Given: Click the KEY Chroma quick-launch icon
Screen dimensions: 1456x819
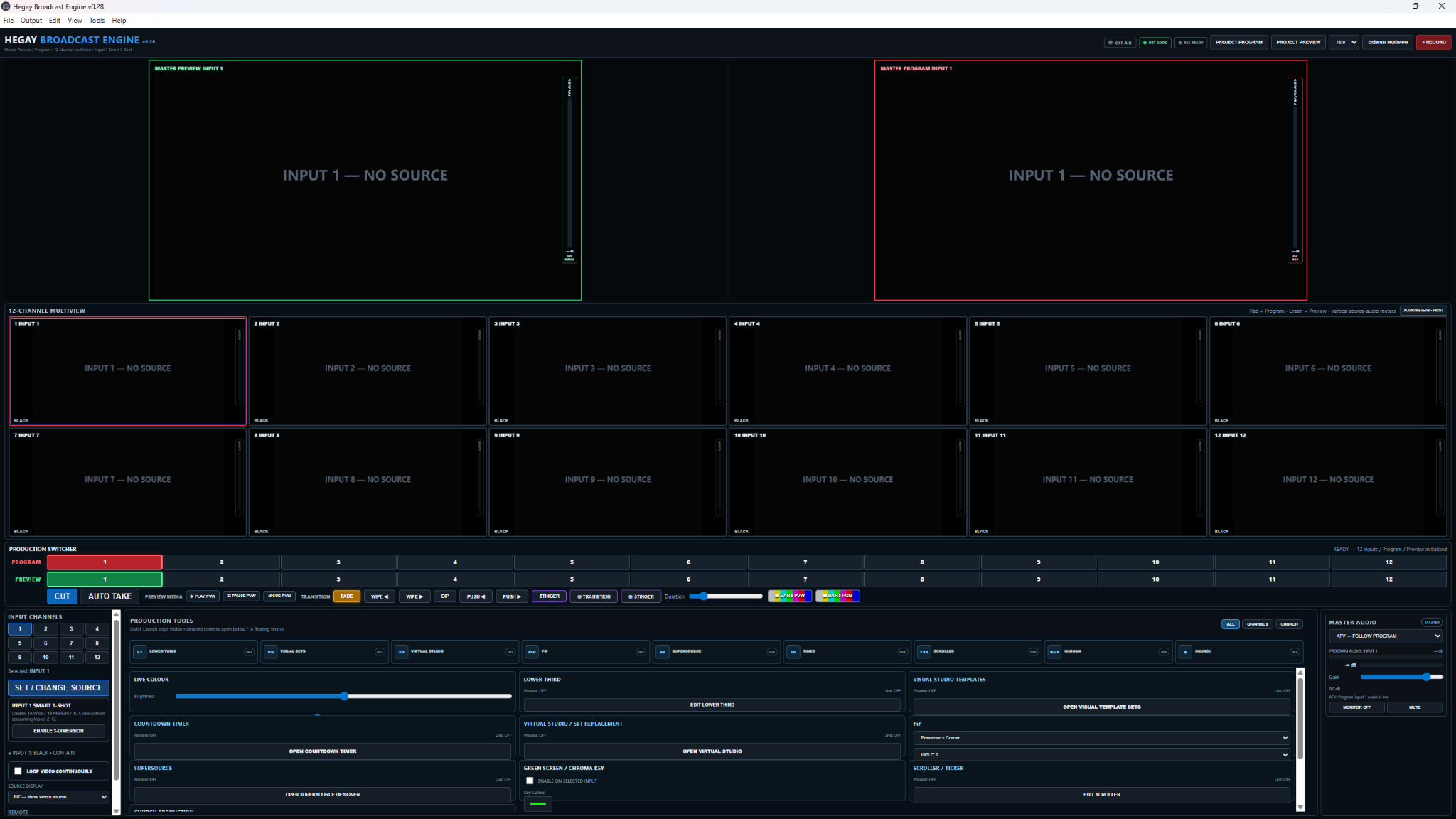Looking at the screenshot, I should 1054,651.
